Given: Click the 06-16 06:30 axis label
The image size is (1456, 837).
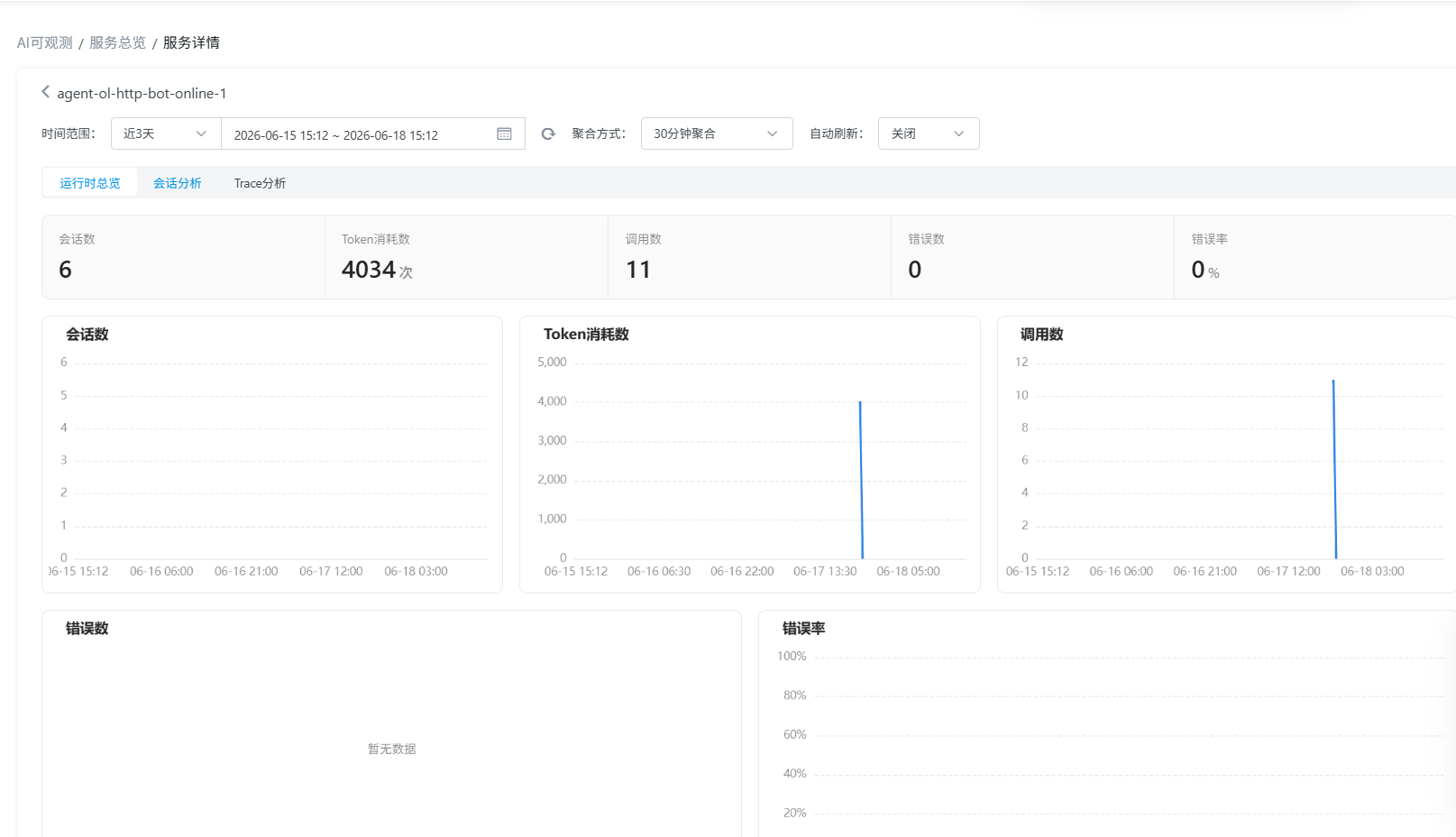Looking at the screenshot, I should [x=659, y=571].
